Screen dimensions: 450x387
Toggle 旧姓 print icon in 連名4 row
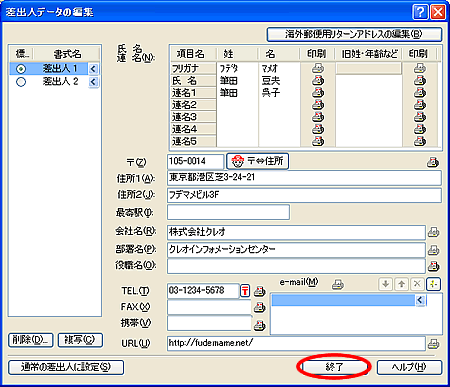420,129
